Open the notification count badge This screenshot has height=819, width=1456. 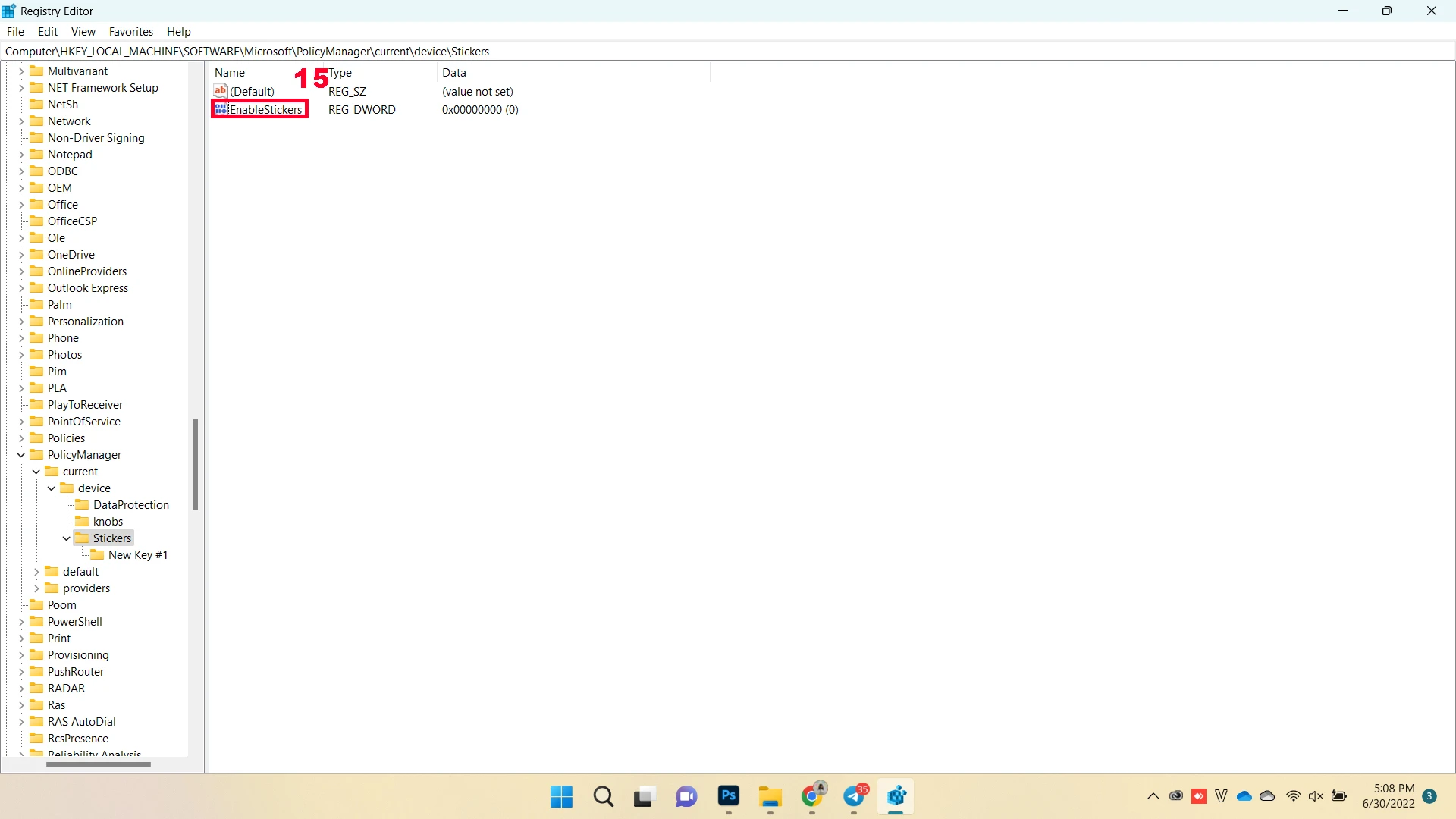[x=1430, y=796]
